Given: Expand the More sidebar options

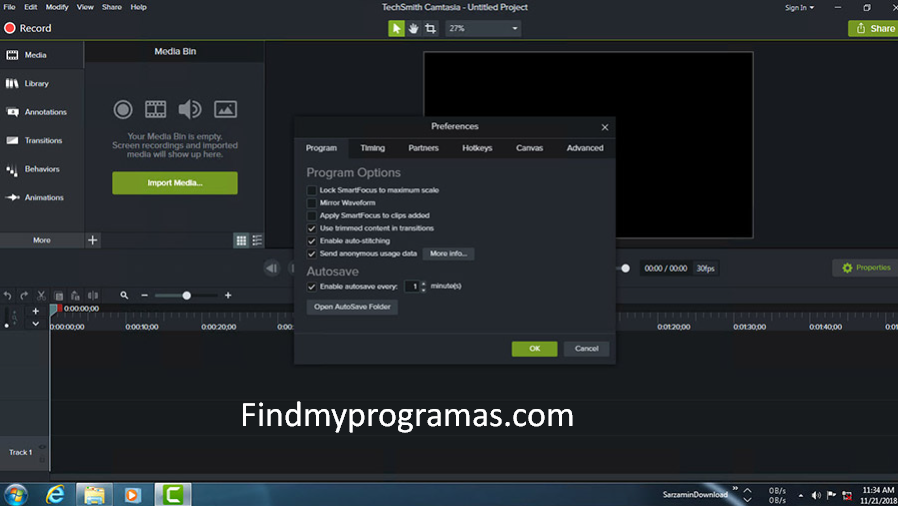Looking at the screenshot, I should pyautogui.click(x=42, y=240).
